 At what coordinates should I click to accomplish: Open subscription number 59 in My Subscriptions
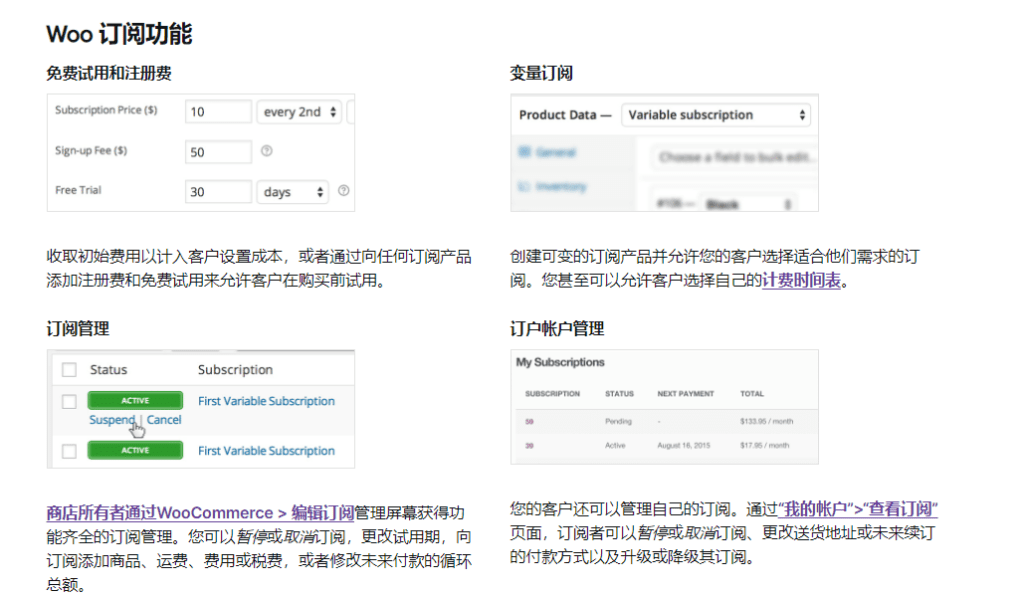click(x=530, y=422)
